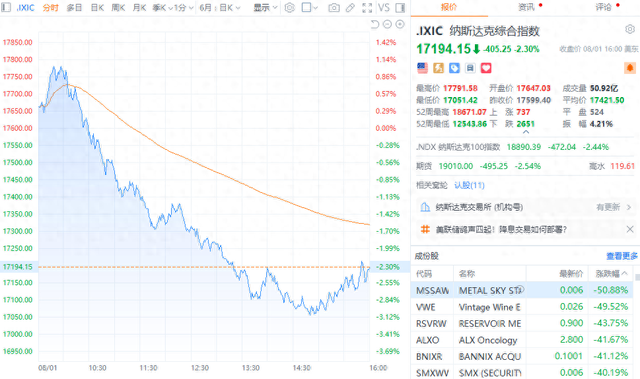Click the 17194.15 current price label on axis
640x379 pixels.
point(18,267)
